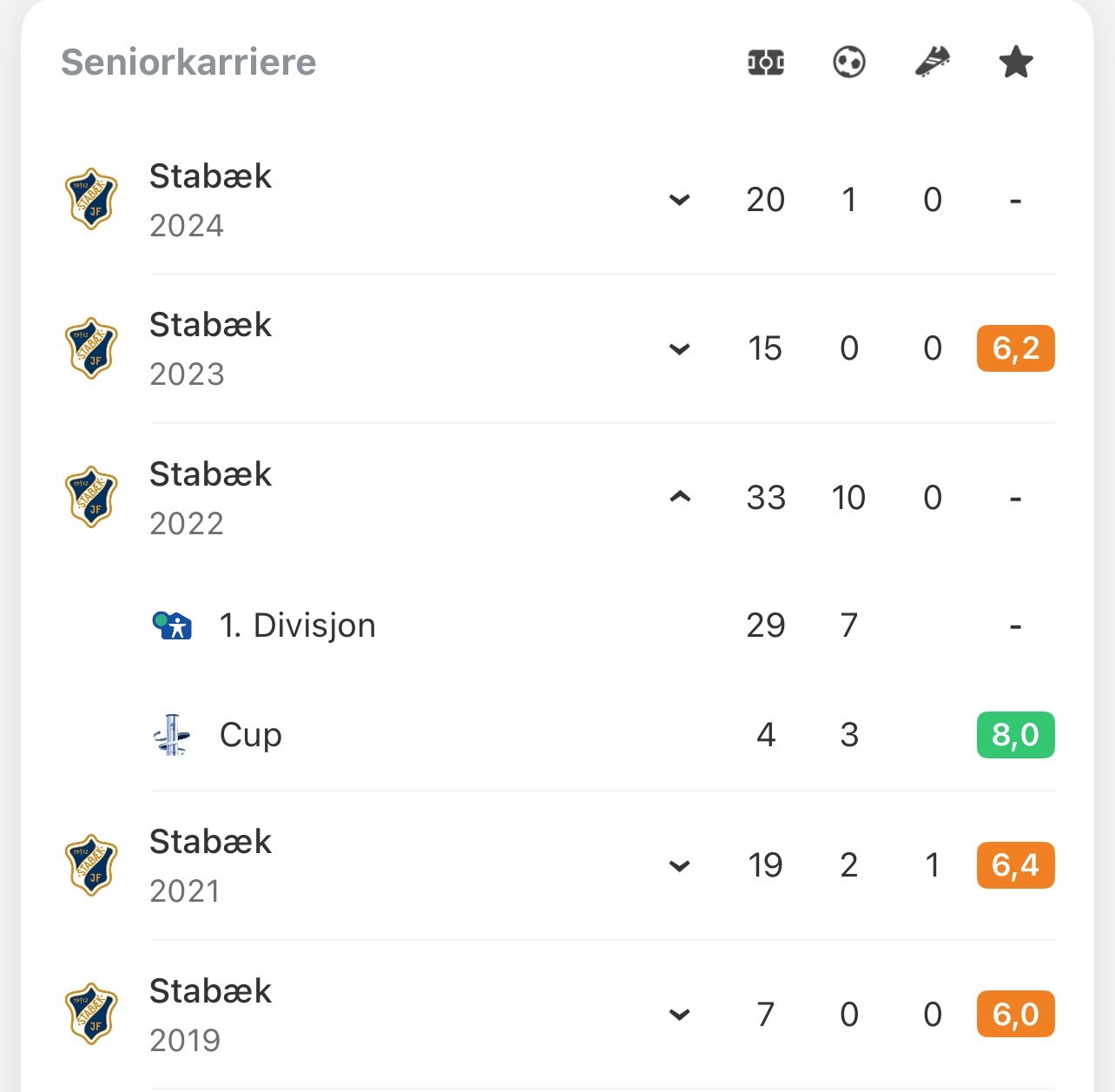Click the Seniorkarriere section heading
The image size is (1115, 1092).
tap(188, 63)
